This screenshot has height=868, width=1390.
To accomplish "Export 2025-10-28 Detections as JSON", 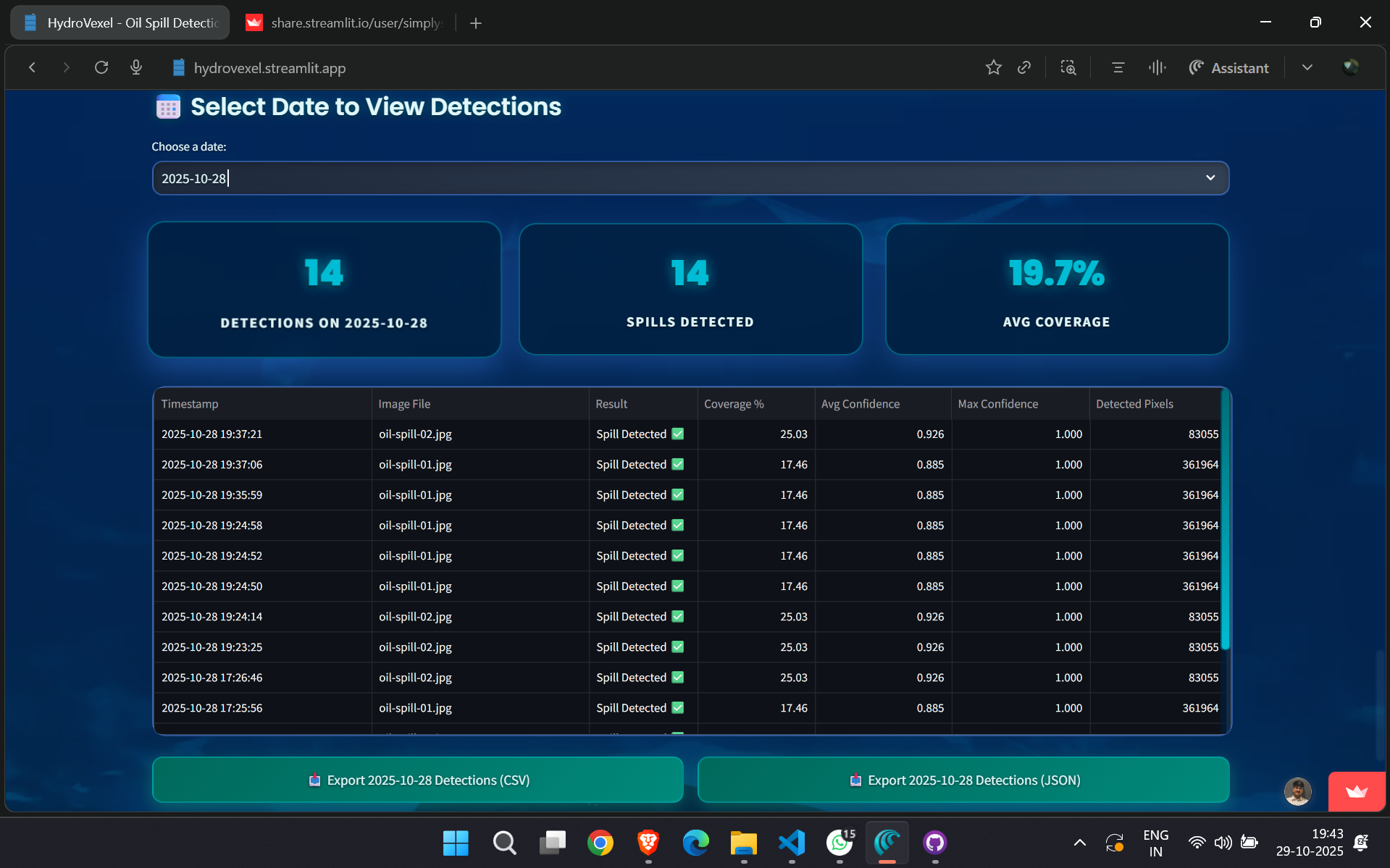I will click(x=963, y=780).
